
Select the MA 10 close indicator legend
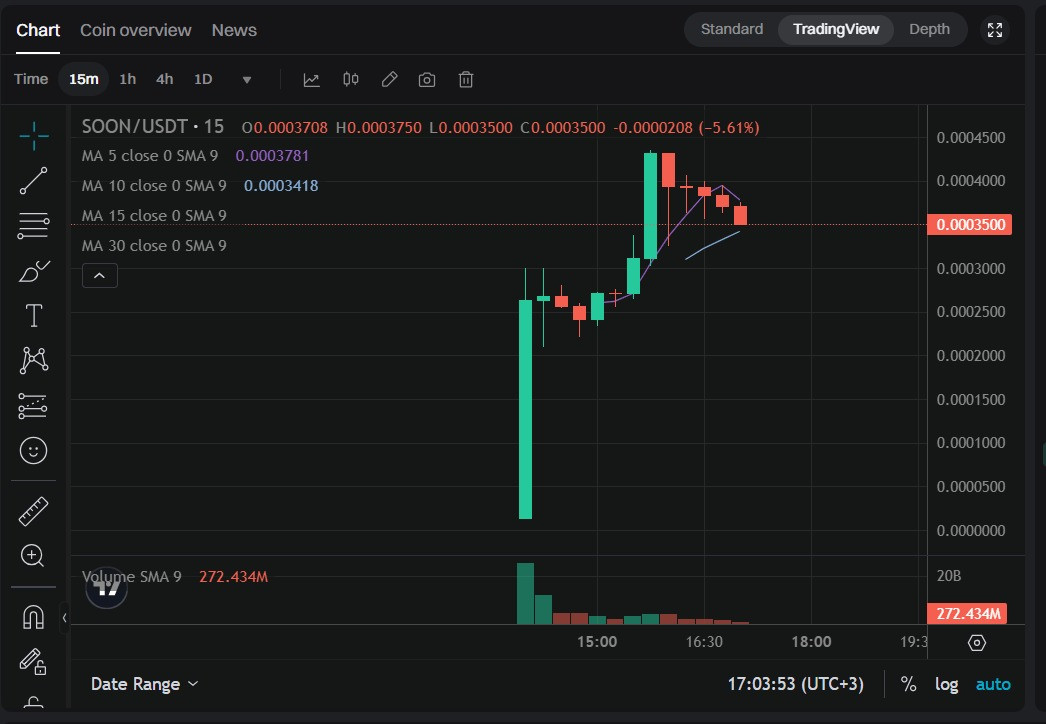[153, 186]
